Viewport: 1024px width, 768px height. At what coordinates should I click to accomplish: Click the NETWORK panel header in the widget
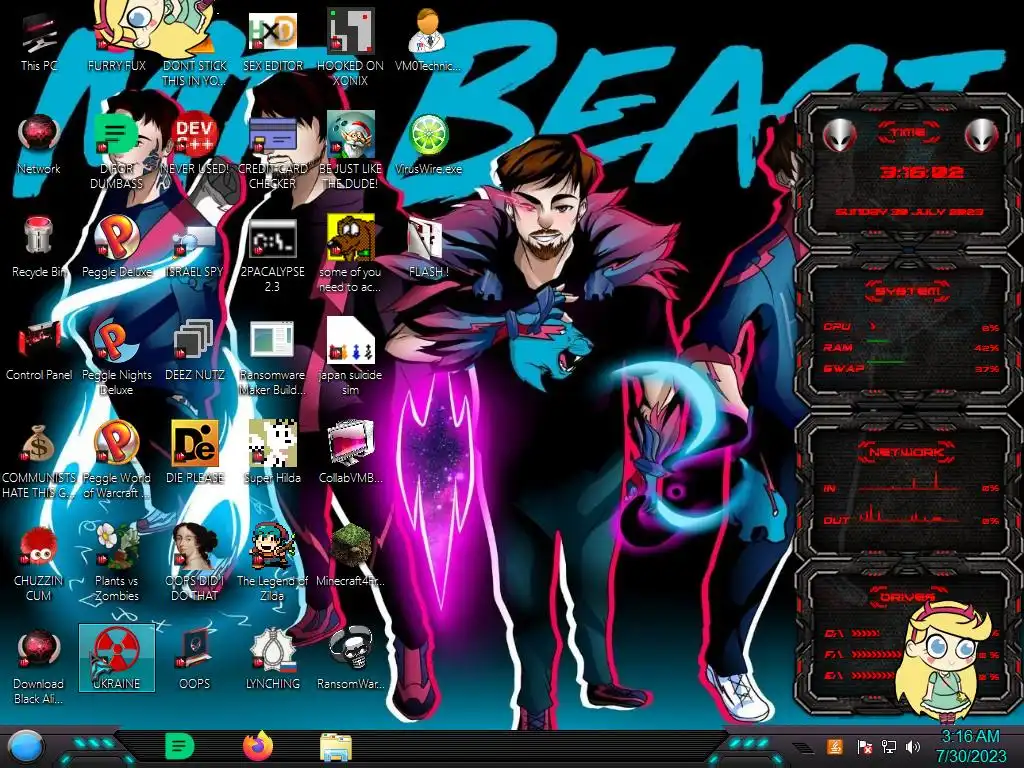pyautogui.click(x=908, y=451)
